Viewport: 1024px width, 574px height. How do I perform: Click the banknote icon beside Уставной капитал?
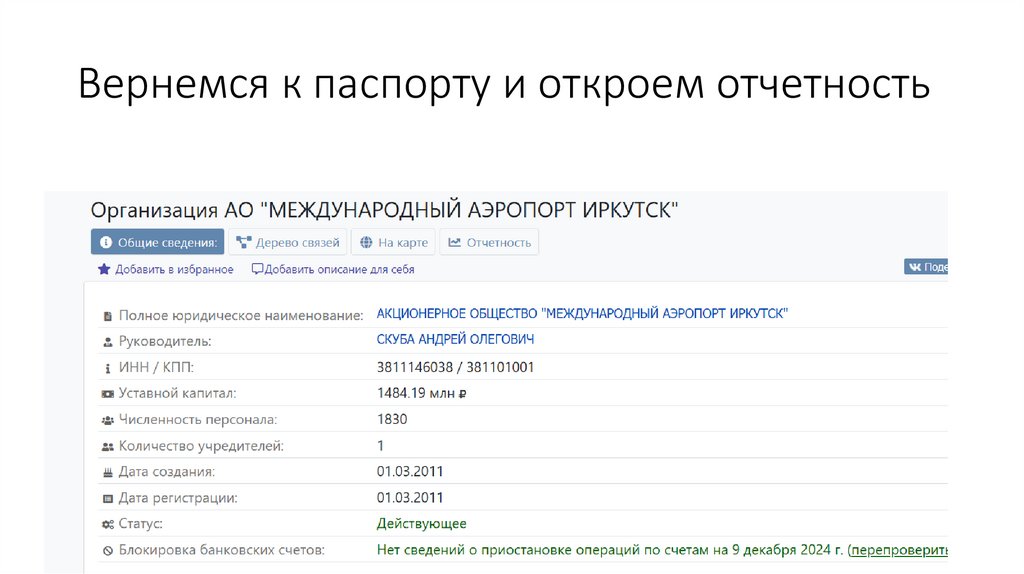click(x=108, y=394)
